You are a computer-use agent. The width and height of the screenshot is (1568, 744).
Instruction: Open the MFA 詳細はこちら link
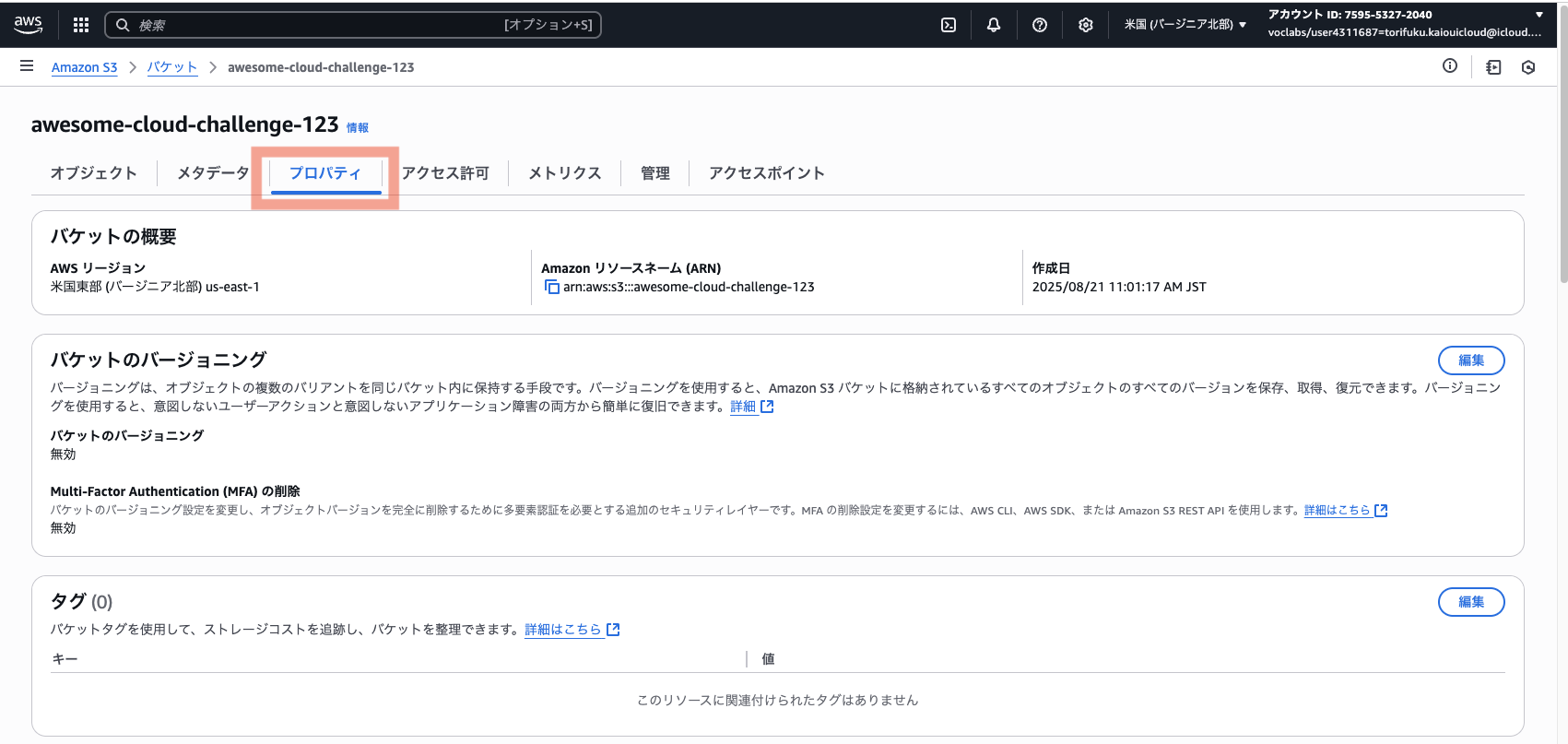tap(1346, 511)
